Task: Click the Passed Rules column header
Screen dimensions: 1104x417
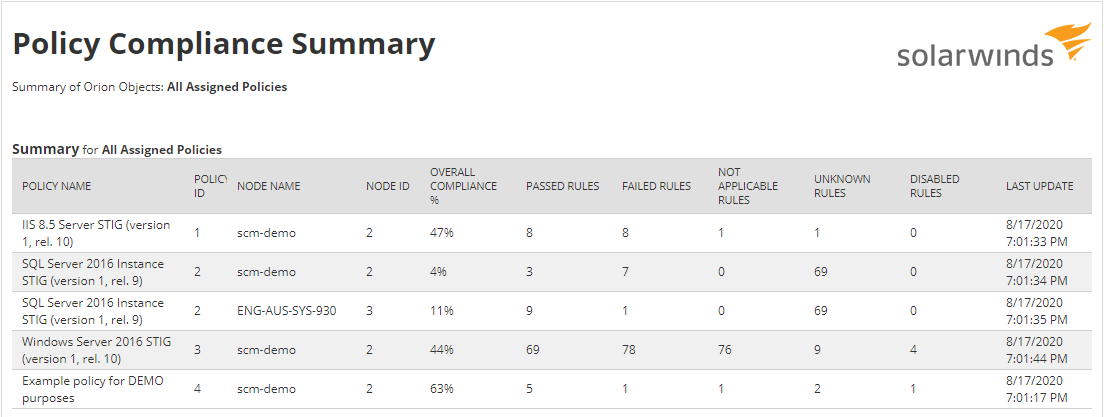Action: click(x=562, y=186)
